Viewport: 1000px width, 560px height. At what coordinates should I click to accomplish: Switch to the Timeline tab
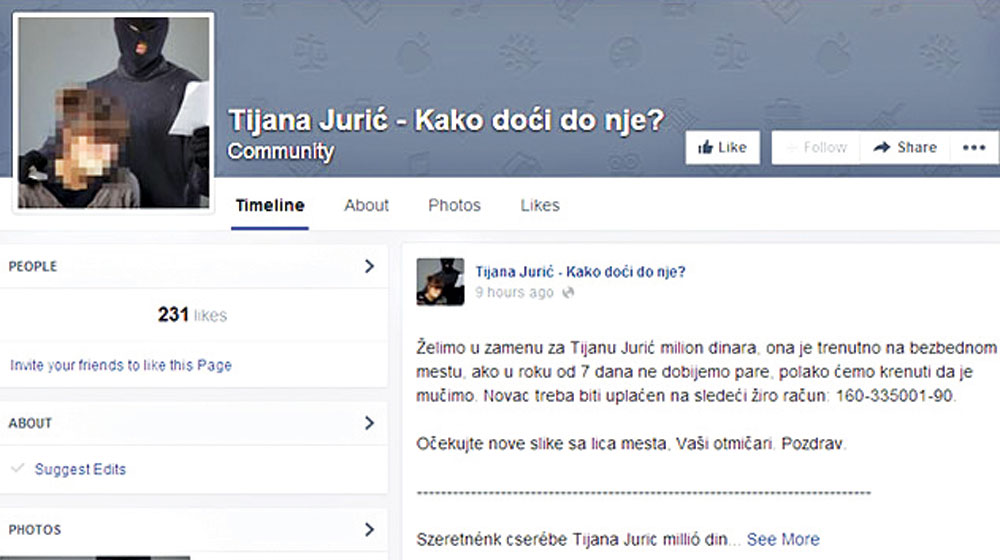270,205
